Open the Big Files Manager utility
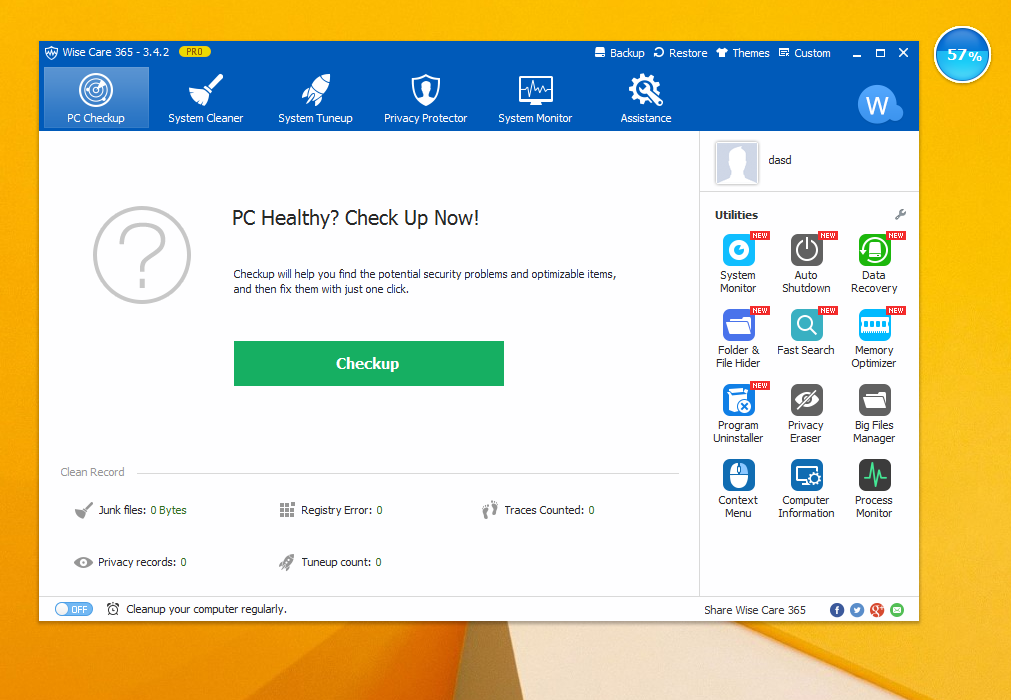The width and height of the screenshot is (1011, 700). click(874, 414)
